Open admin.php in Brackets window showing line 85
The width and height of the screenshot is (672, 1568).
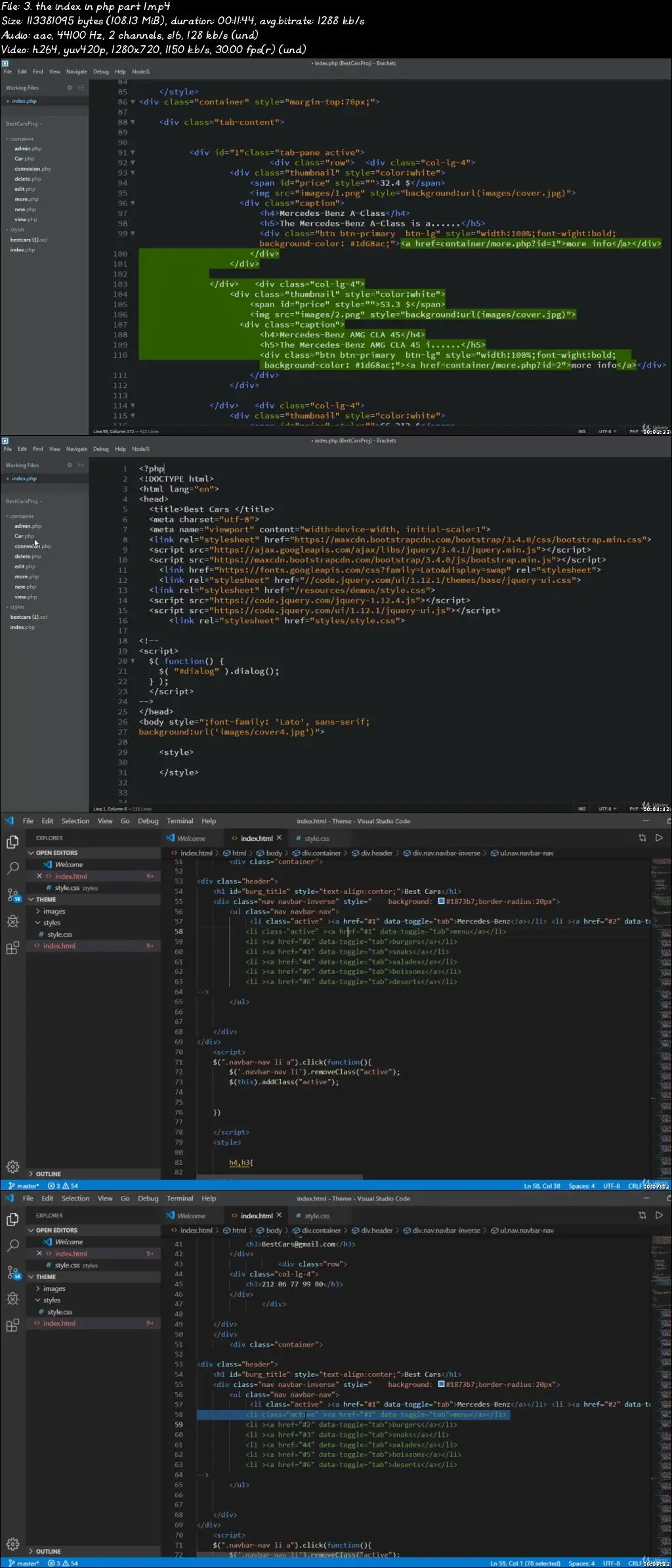point(28,148)
